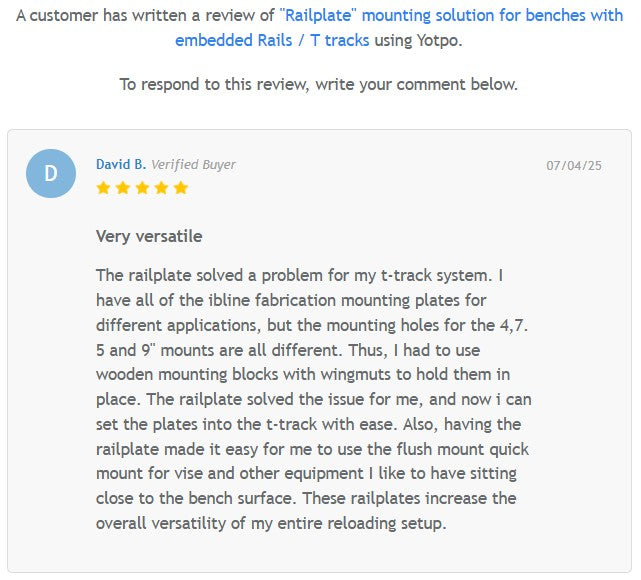
Task: Select the third star in rating
Action: point(142,187)
